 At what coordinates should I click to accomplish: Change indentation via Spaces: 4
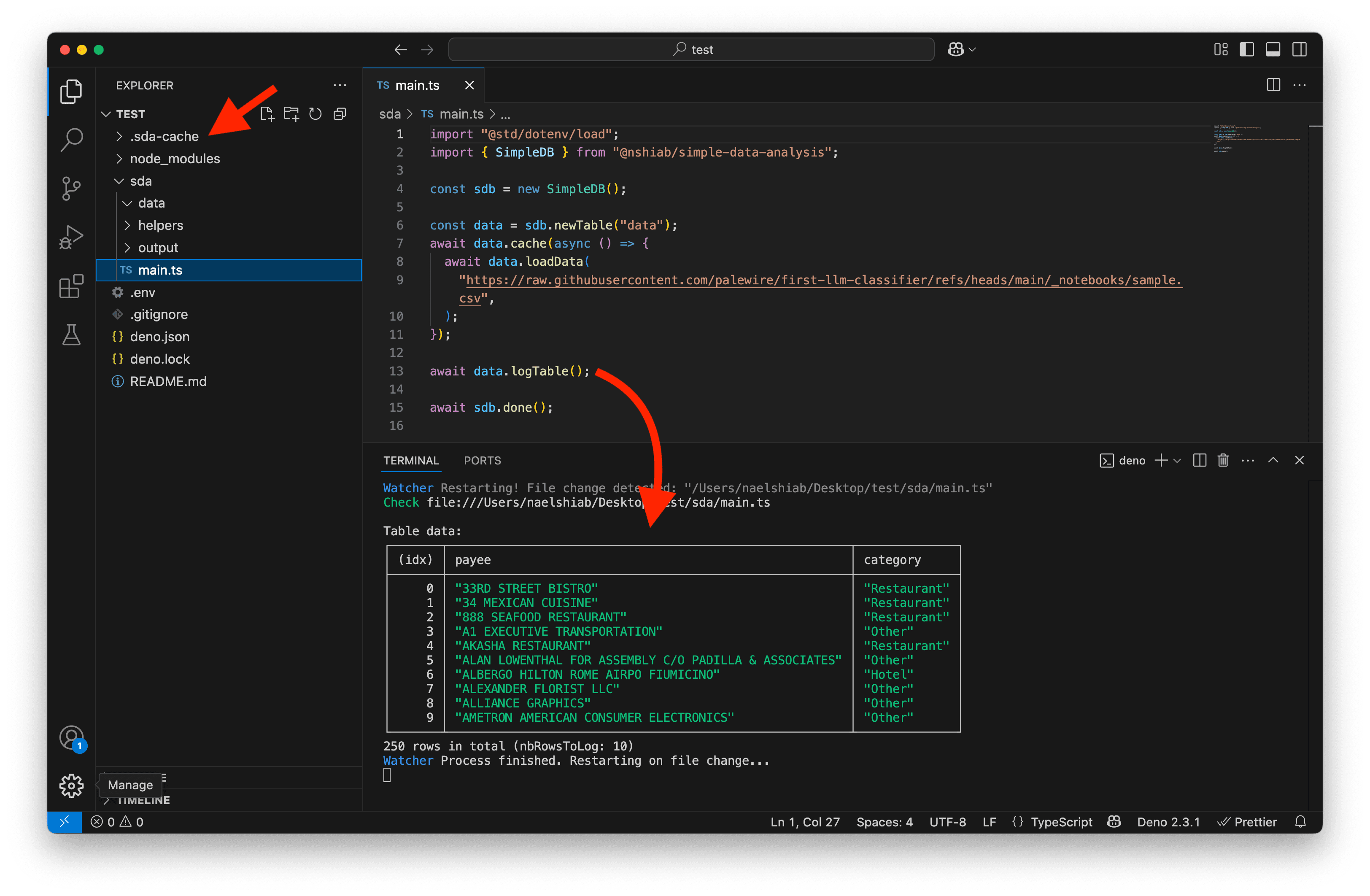[884, 822]
